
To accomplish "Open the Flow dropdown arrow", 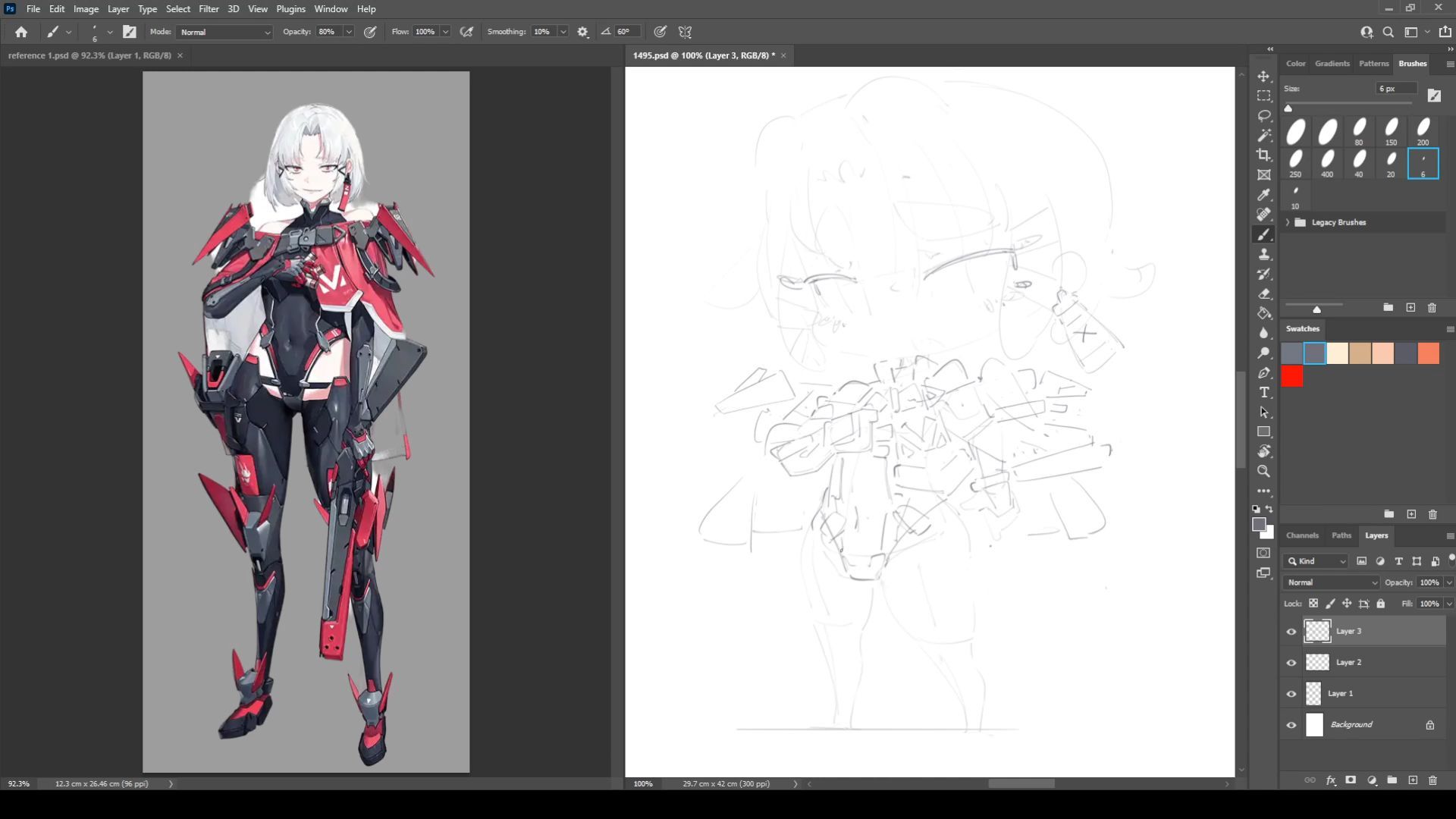I will click(x=445, y=32).
